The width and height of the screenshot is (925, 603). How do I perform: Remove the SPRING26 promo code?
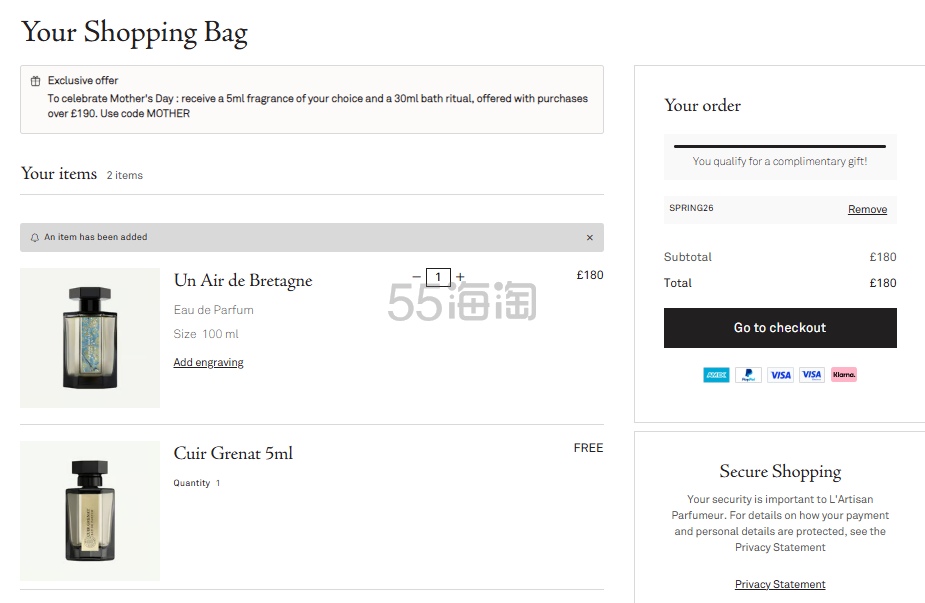[x=867, y=209]
